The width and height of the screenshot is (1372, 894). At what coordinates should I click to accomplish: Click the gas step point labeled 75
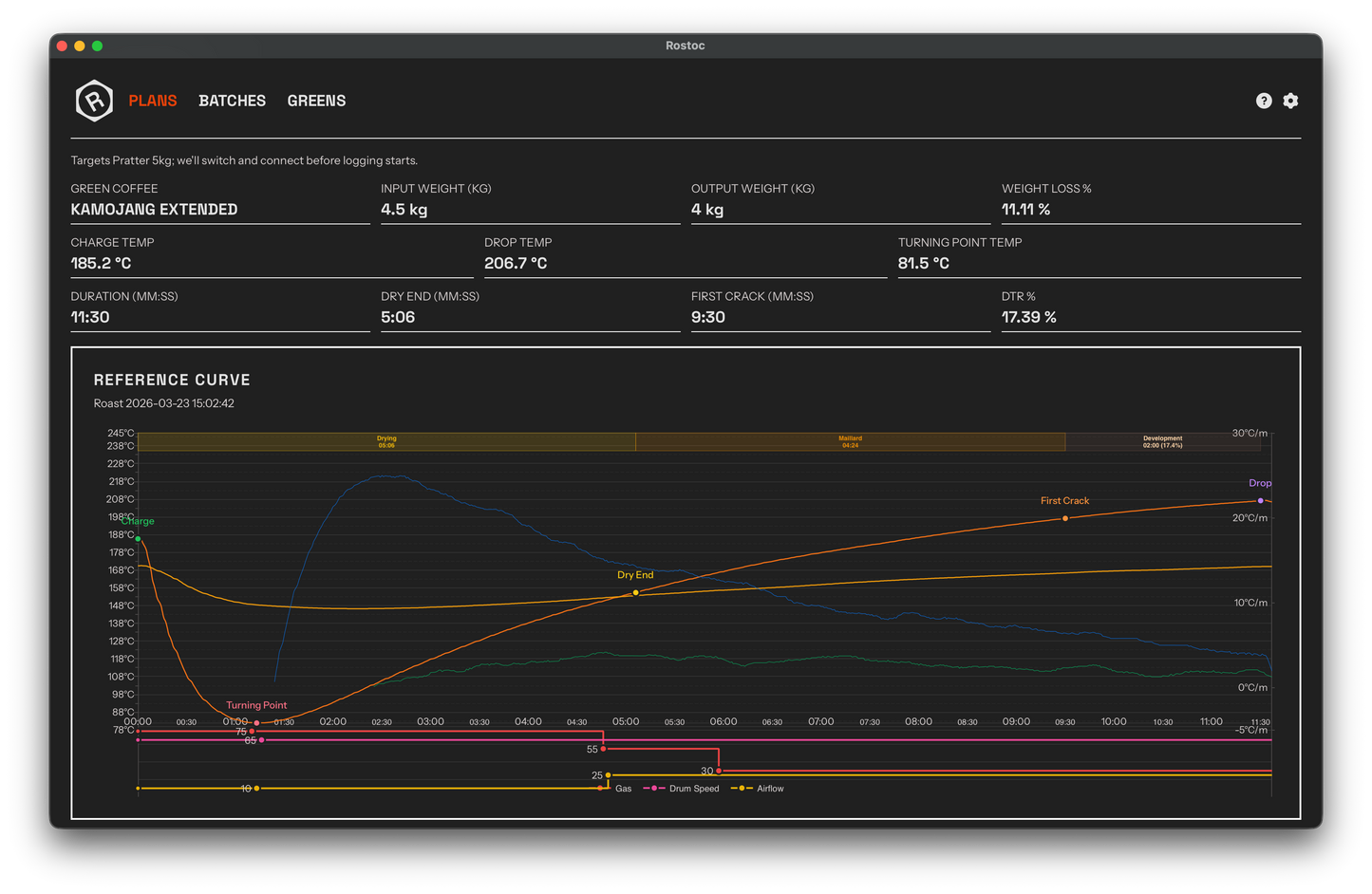tap(252, 732)
